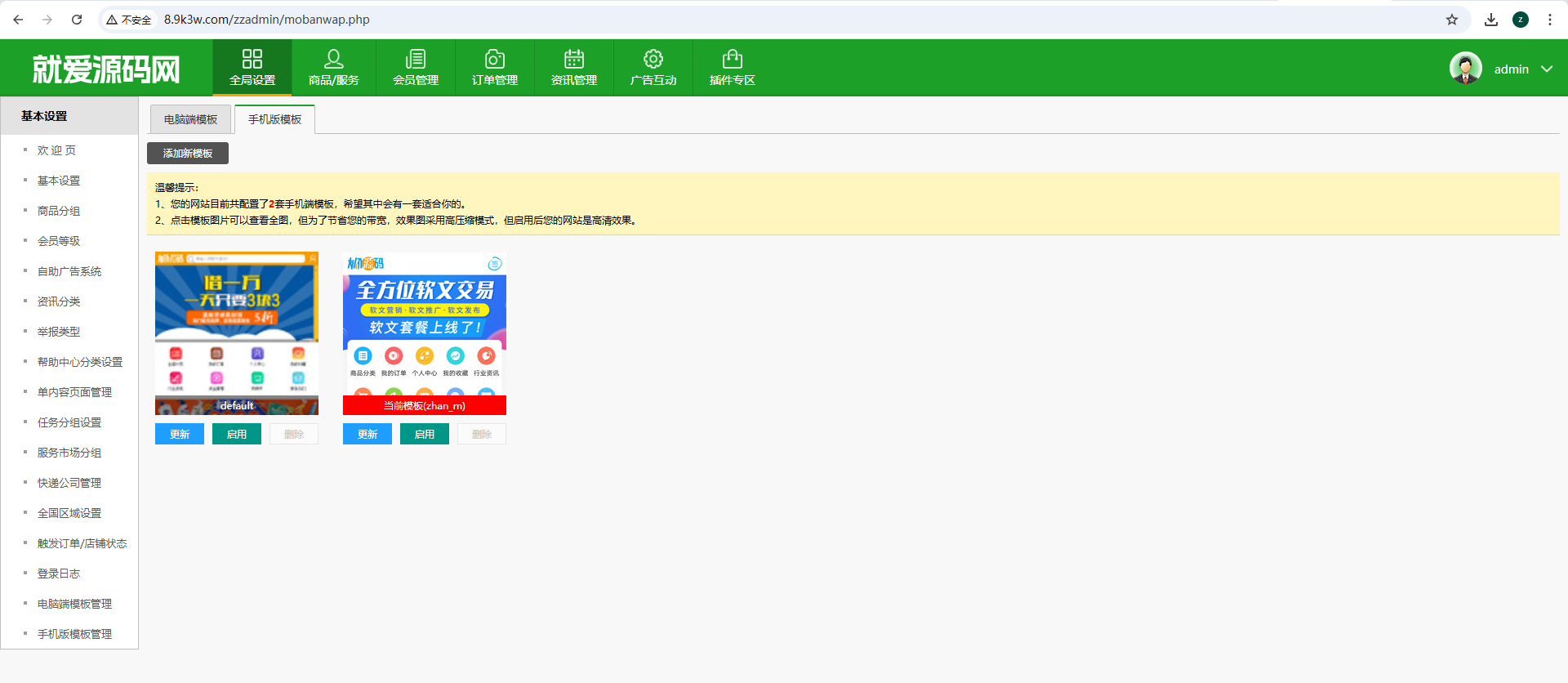Click 删除 under default template

point(294,434)
